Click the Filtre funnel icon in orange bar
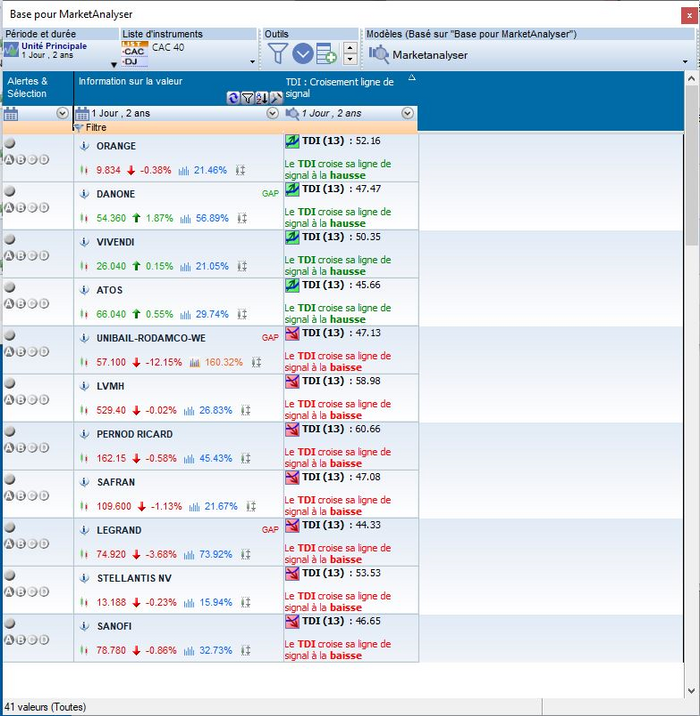 click(x=78, y=128)
